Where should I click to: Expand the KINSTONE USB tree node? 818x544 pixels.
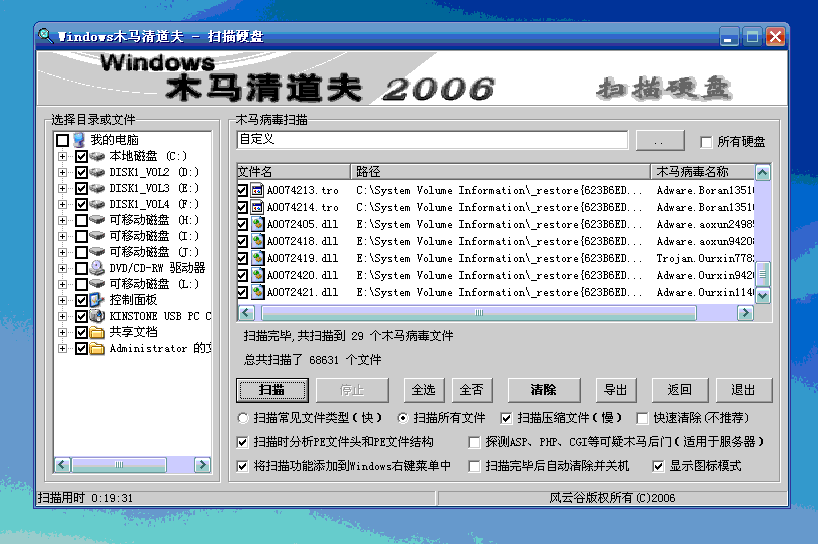pos(63,316)
